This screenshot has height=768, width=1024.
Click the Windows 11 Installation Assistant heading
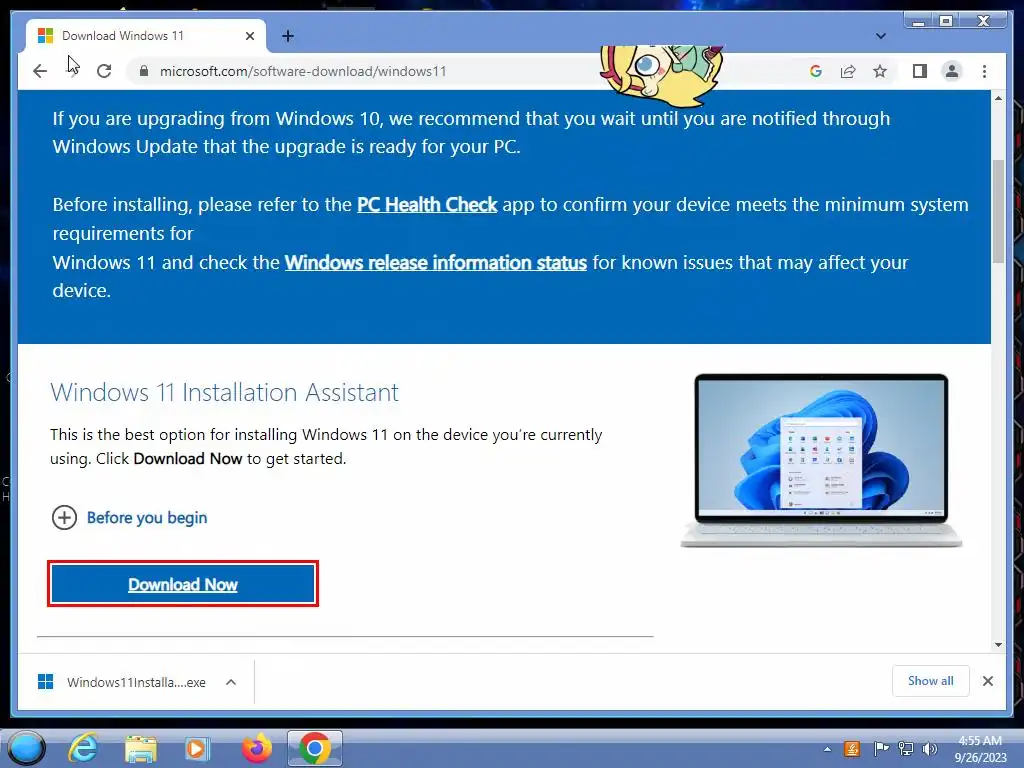click(224, 392)
